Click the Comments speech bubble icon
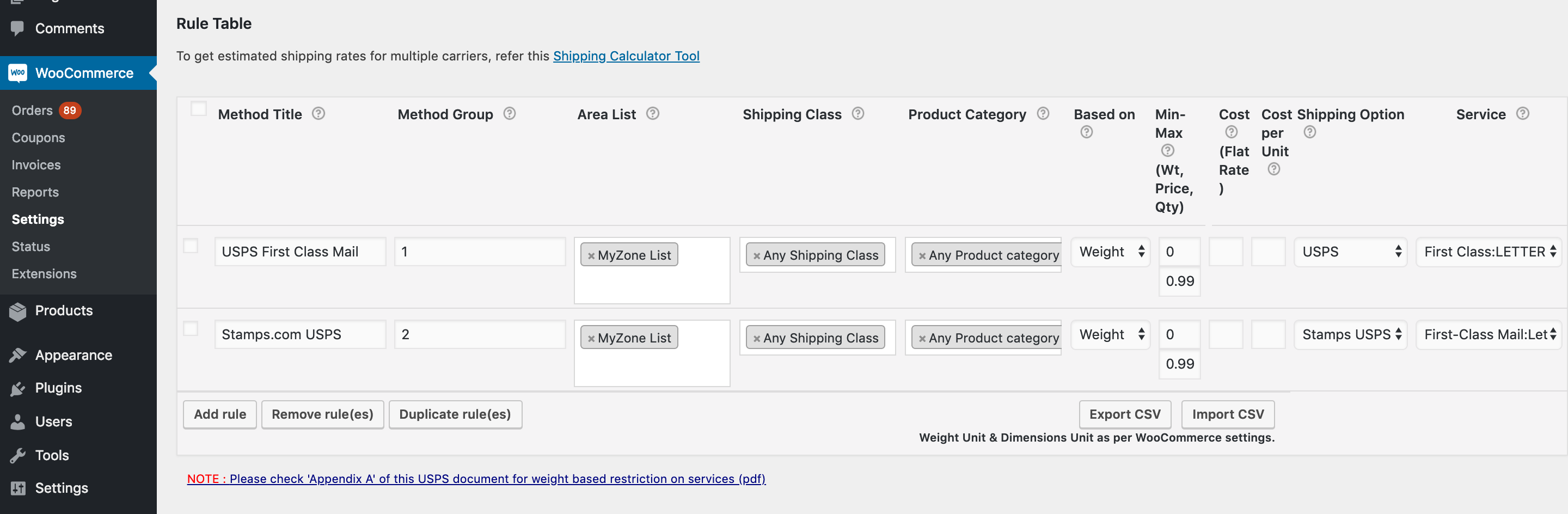The image size is (1568, 514). pyautogui.click(x=17, y=29)
